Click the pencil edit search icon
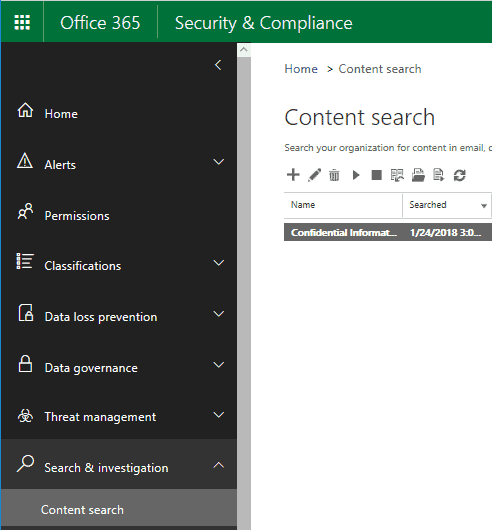 [314, 175]
